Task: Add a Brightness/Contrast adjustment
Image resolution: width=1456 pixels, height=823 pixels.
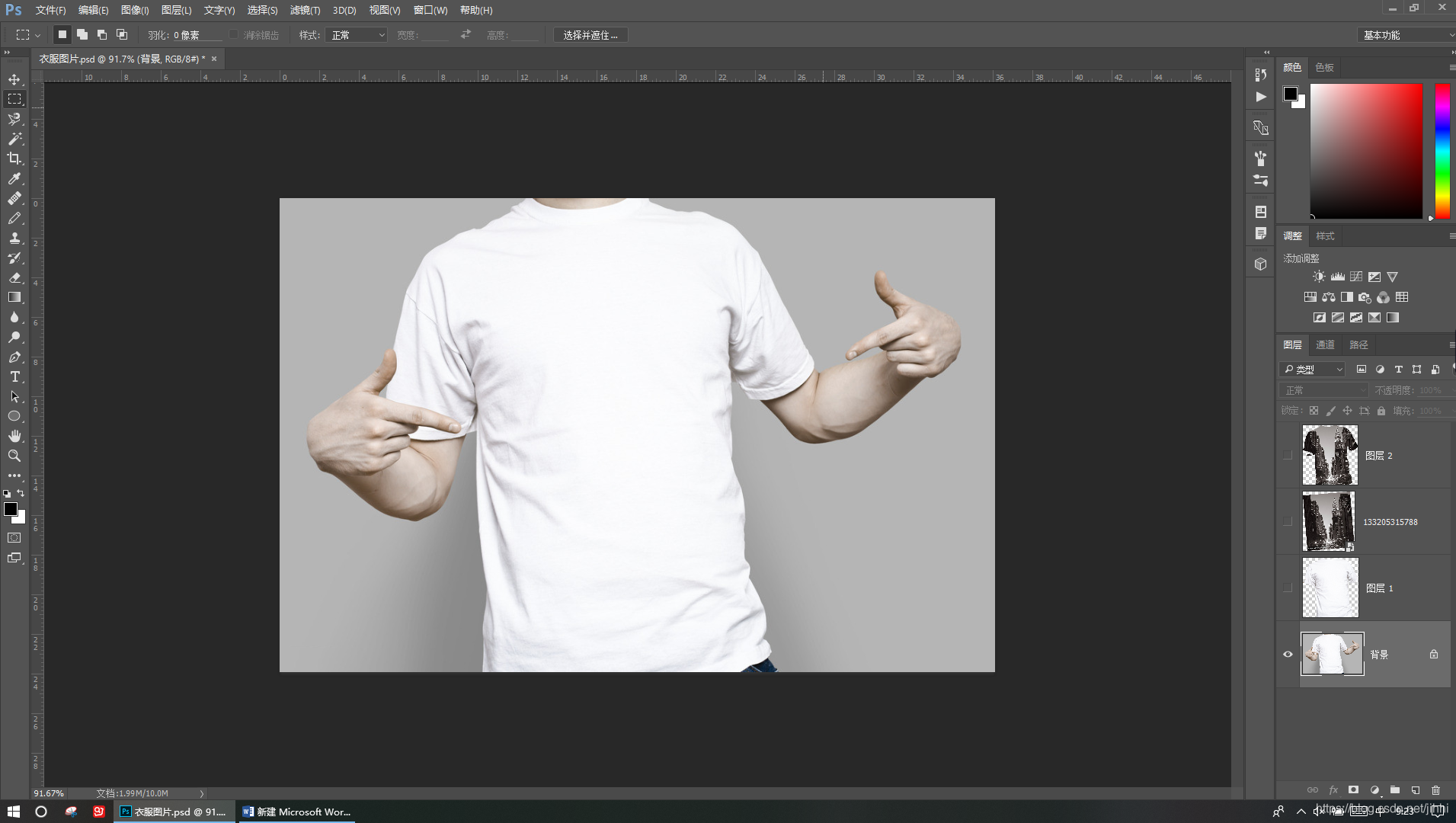Action: tap(1319, 277)
